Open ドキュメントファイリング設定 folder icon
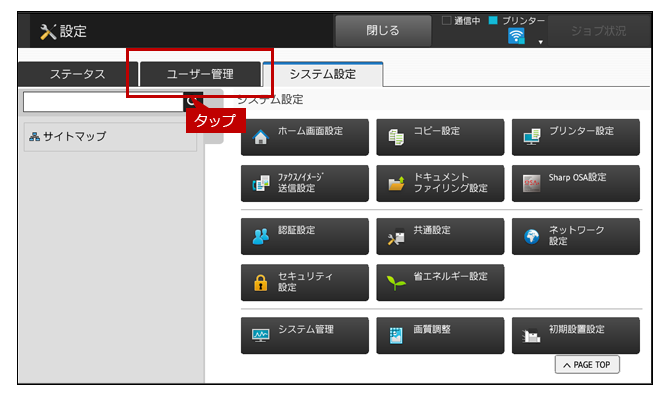 point(396,183)
